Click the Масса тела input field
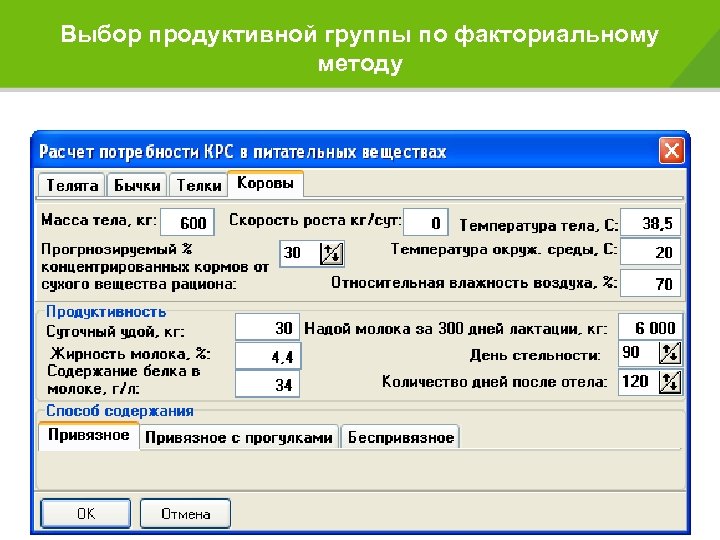720x540 pixels. [187, 223]
